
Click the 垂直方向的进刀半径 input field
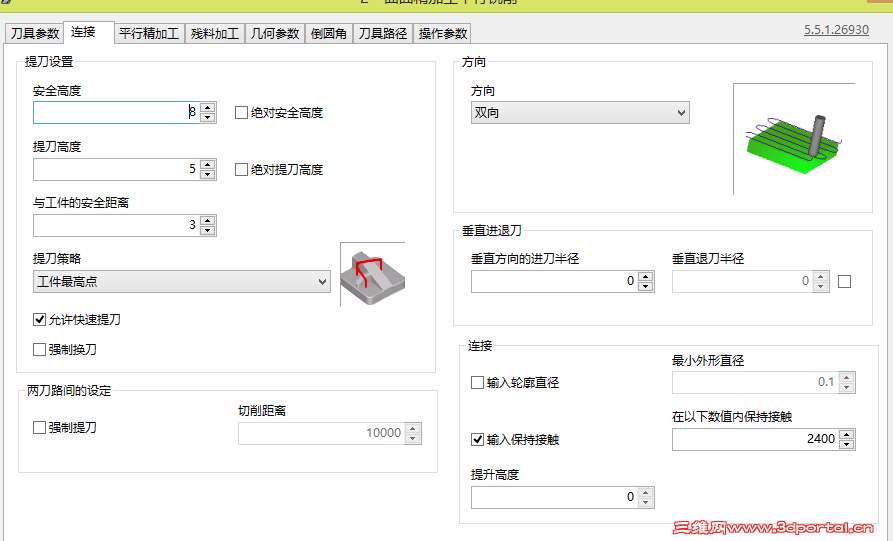tap(555, 281)
